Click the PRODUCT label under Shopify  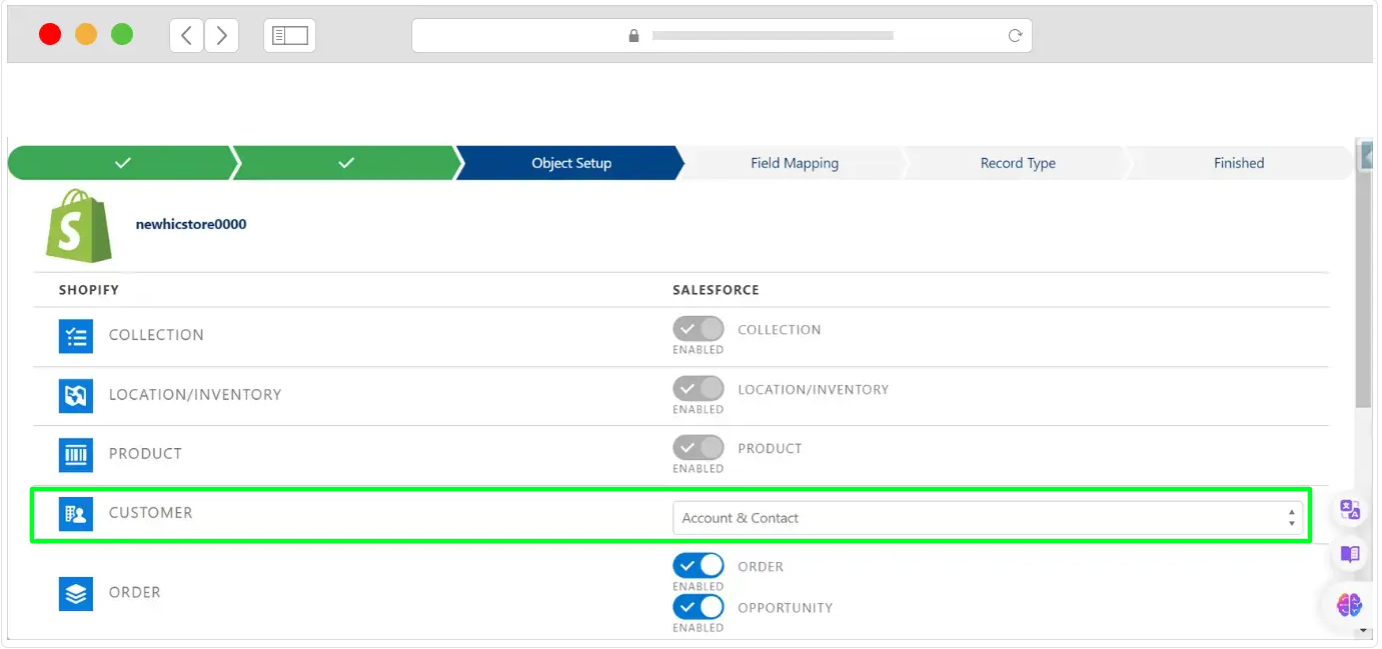[146, 454]
